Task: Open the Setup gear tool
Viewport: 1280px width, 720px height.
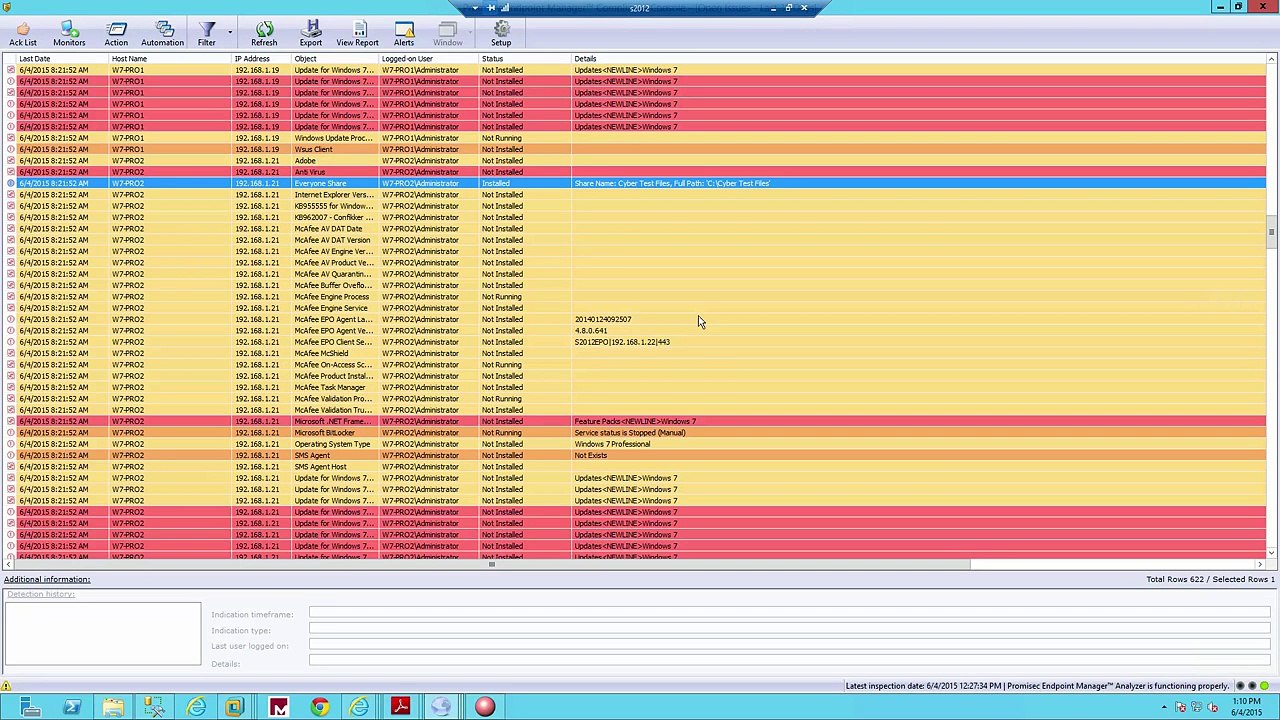Action: pos(501,34)
